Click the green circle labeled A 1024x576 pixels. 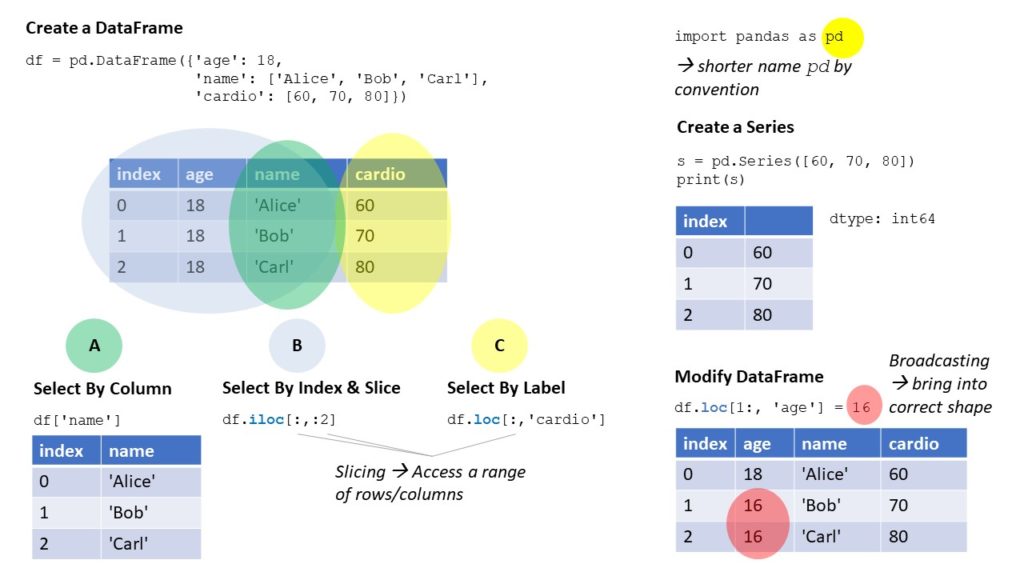(x=94, y=346)
